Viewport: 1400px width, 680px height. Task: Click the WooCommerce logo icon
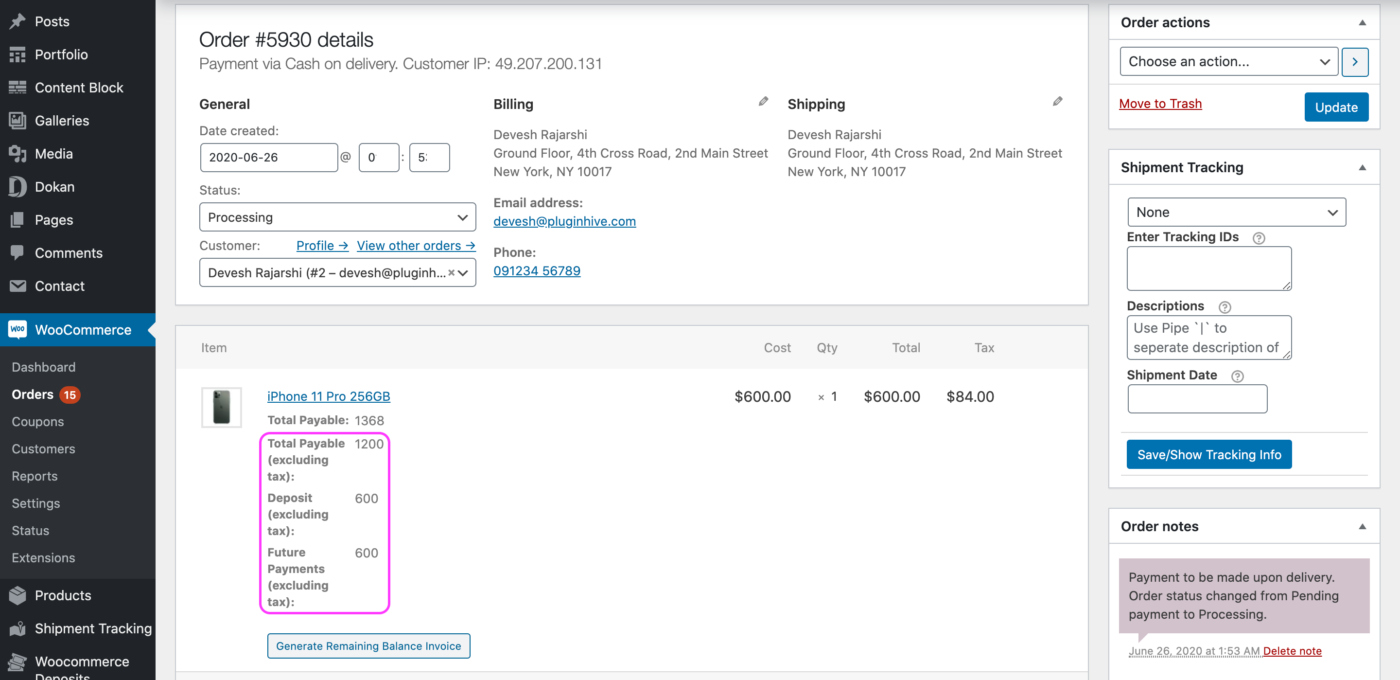point(17,329)
